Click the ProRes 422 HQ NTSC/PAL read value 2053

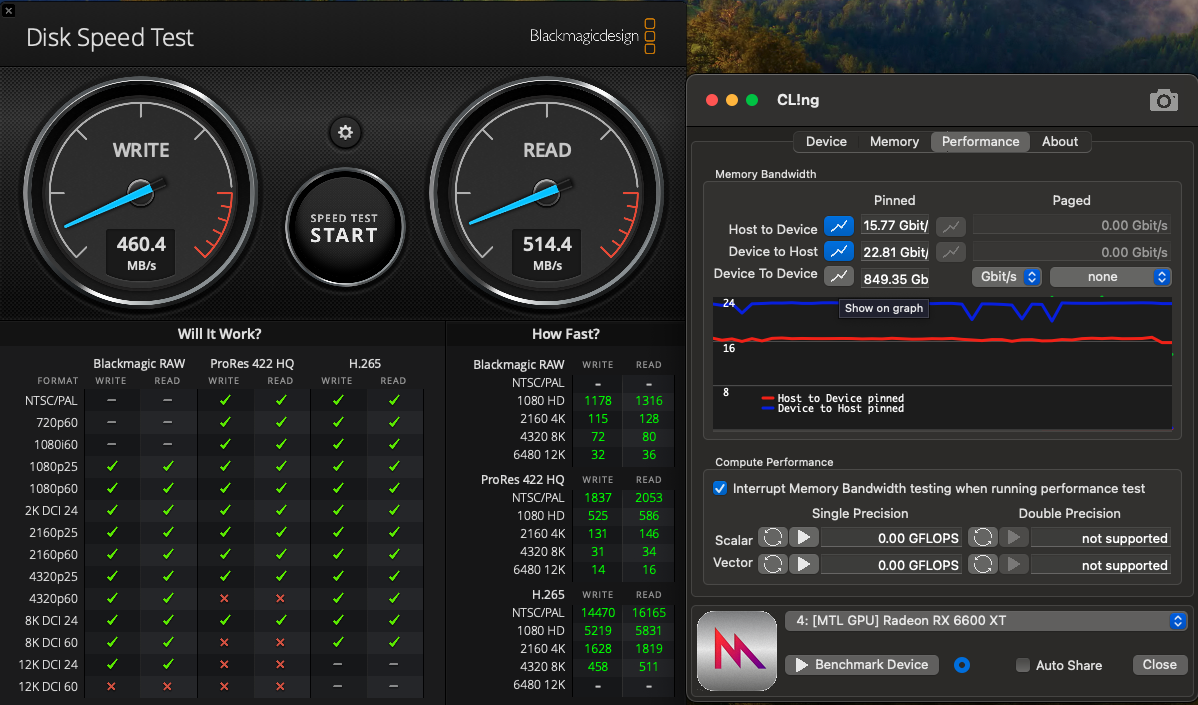pyautogui.click(x=649, y=497)
